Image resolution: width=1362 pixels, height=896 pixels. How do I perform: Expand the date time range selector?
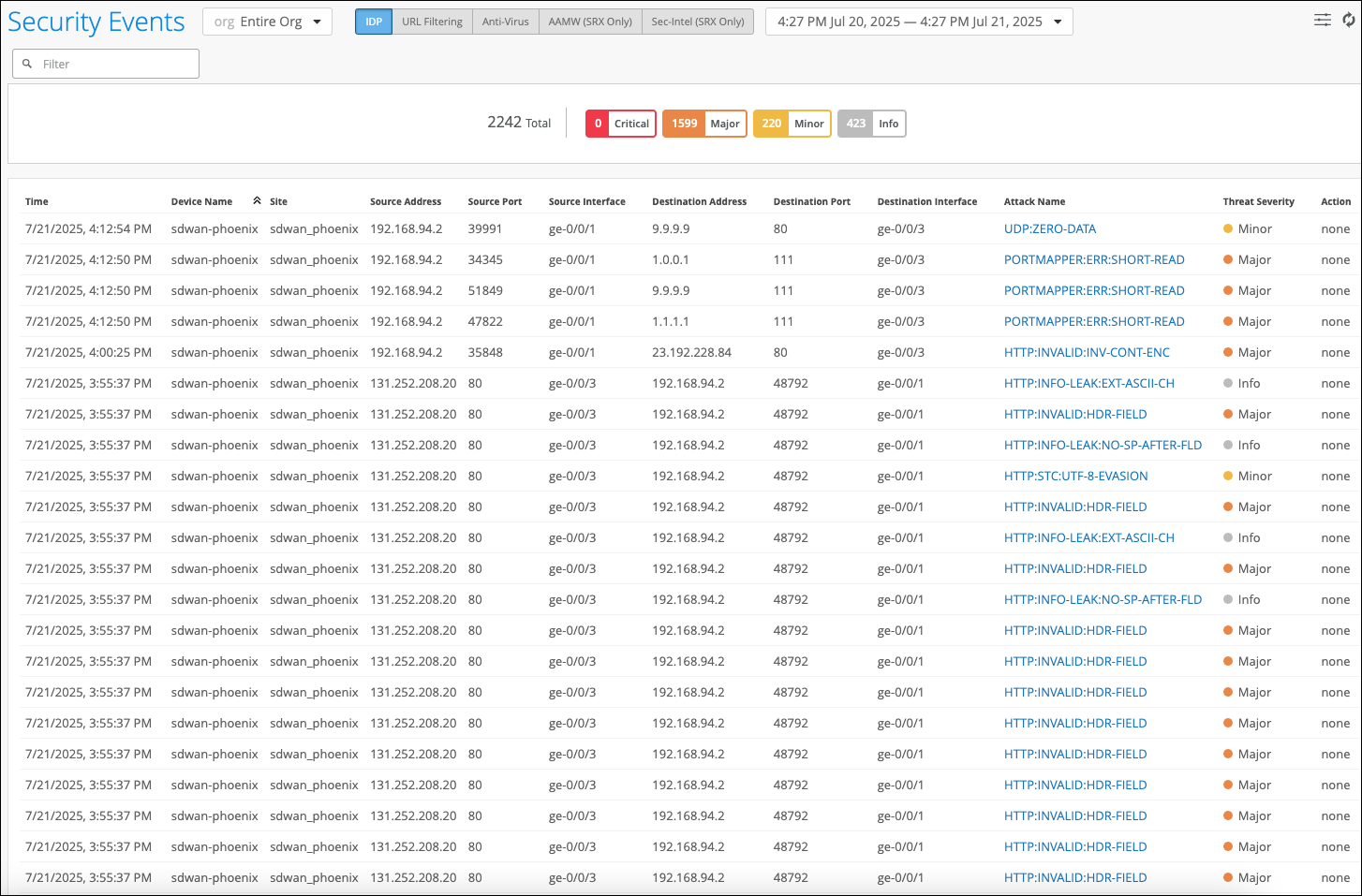coord(918,22)
